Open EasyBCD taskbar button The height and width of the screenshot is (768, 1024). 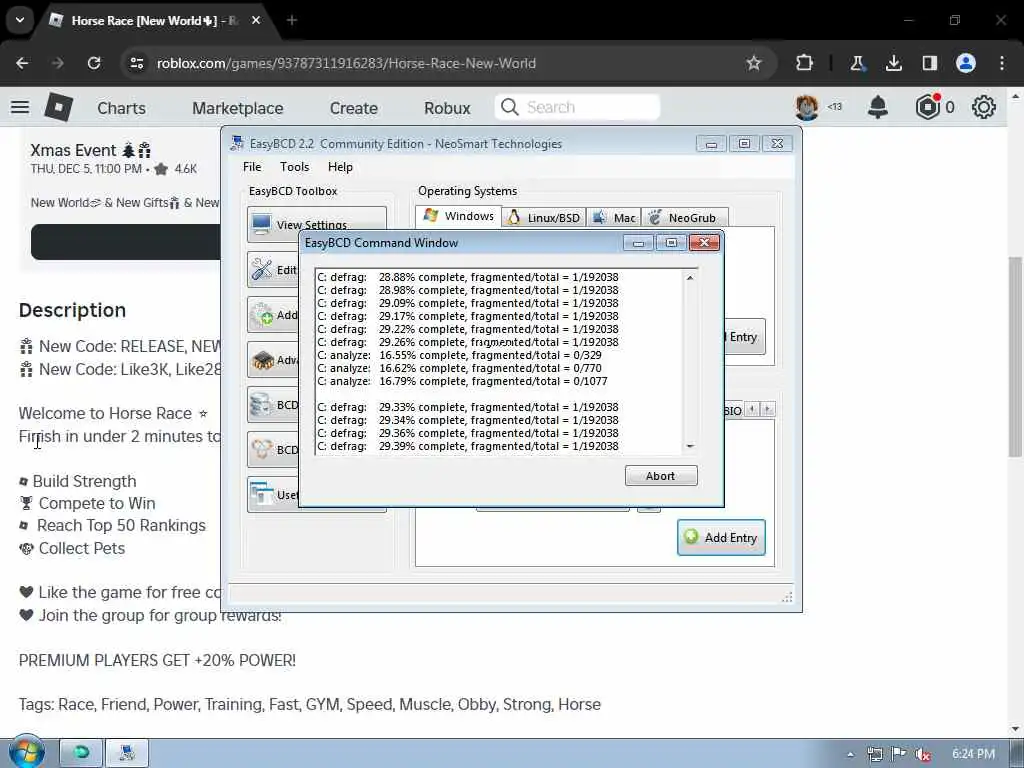[x=127, y=753]
